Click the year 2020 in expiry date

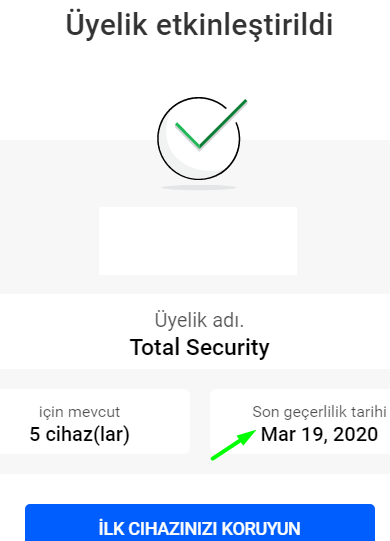(x=355, y=434)
